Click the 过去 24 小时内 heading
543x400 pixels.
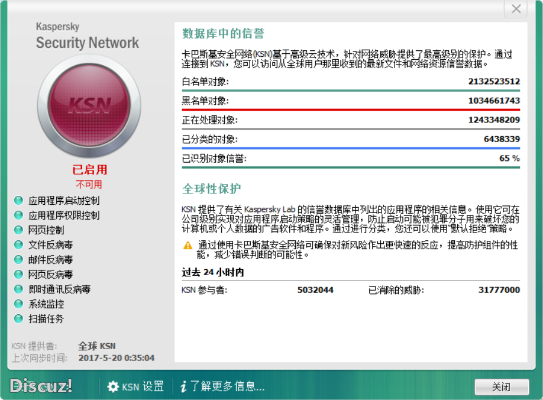click(x=213, y=272)
